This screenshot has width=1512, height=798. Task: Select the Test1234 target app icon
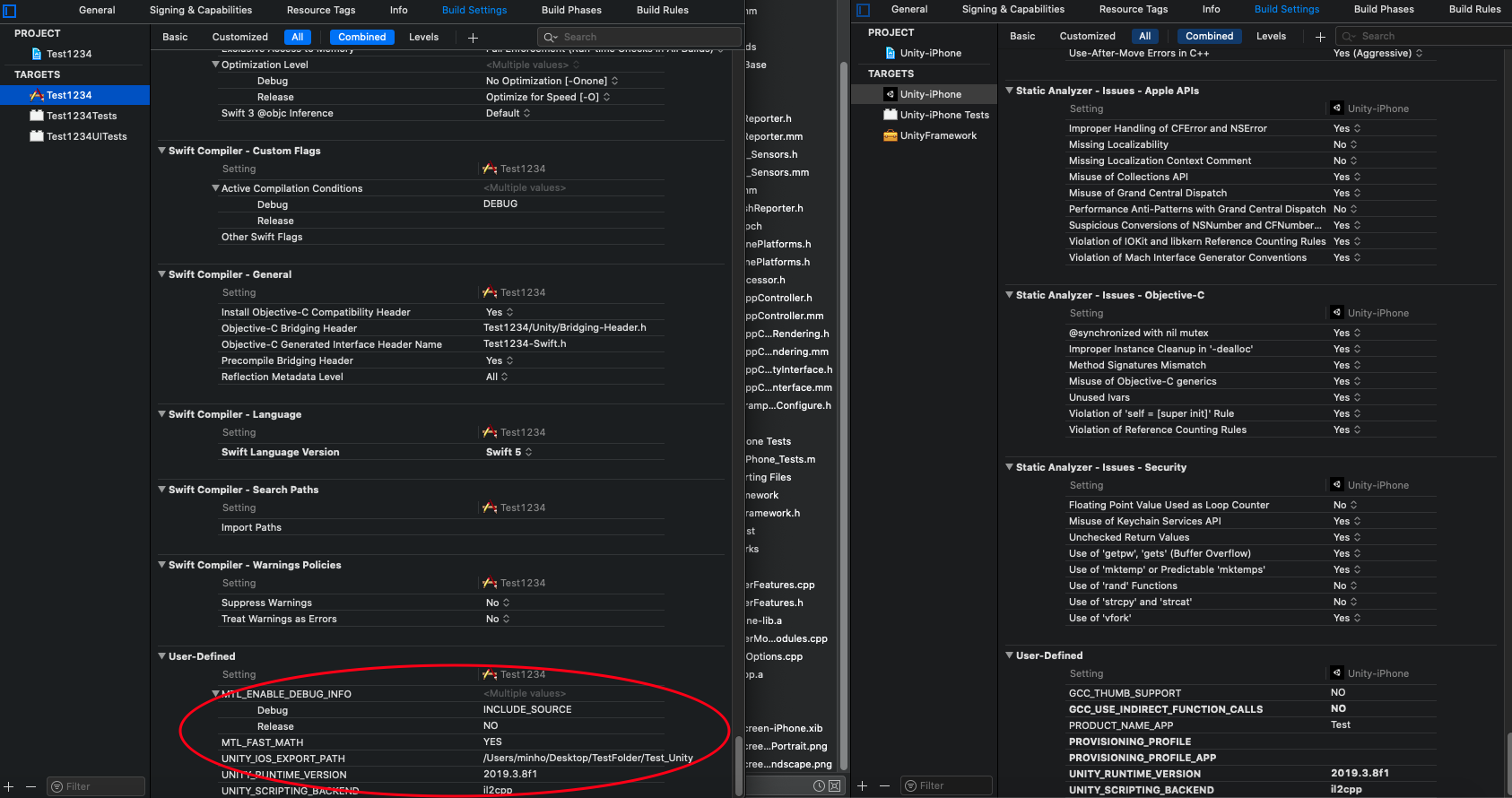click(37, 95)
